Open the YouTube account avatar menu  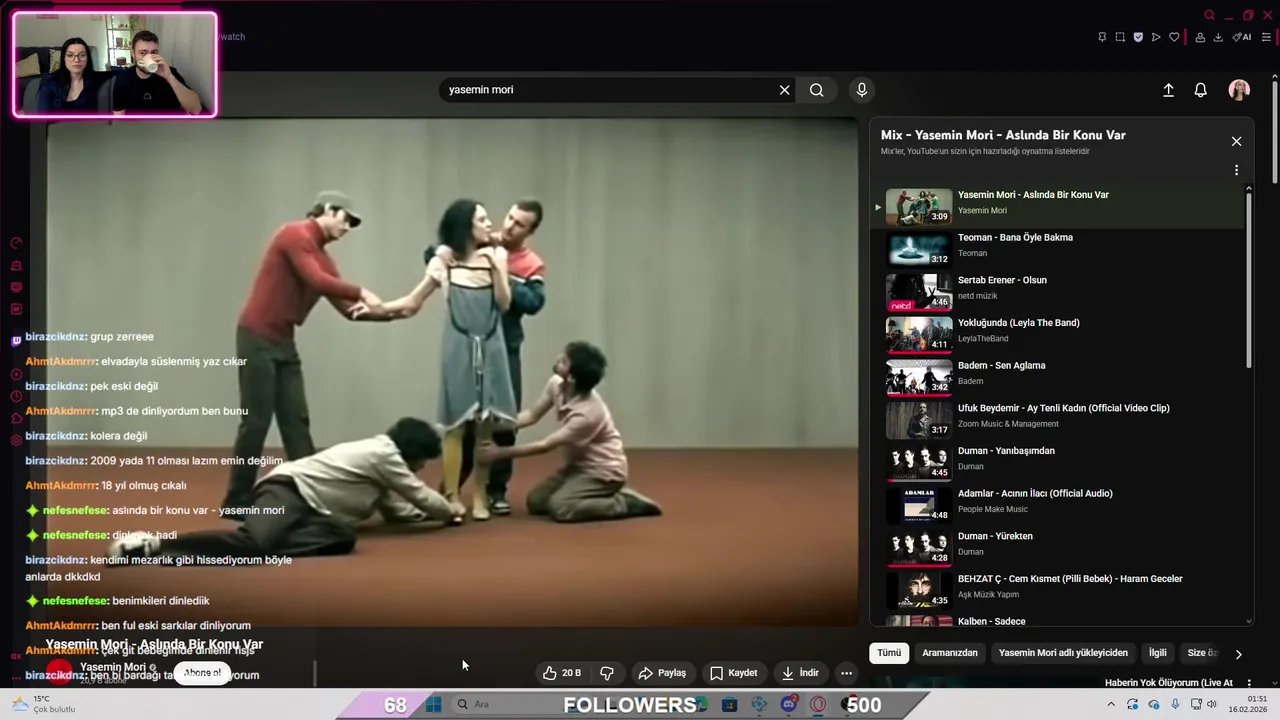tap(1239, 90)
